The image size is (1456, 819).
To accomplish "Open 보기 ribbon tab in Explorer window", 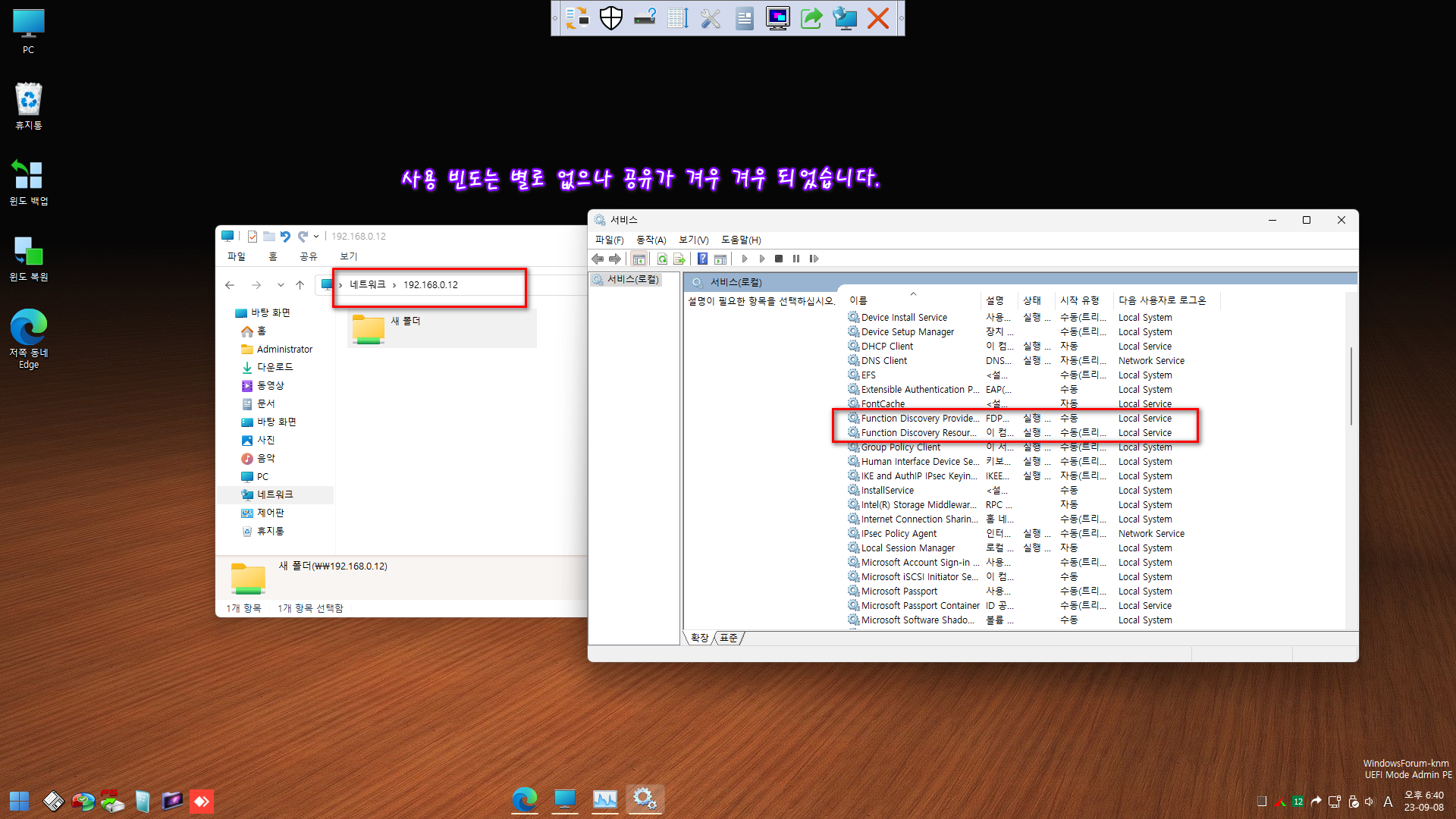I will 349,256.
